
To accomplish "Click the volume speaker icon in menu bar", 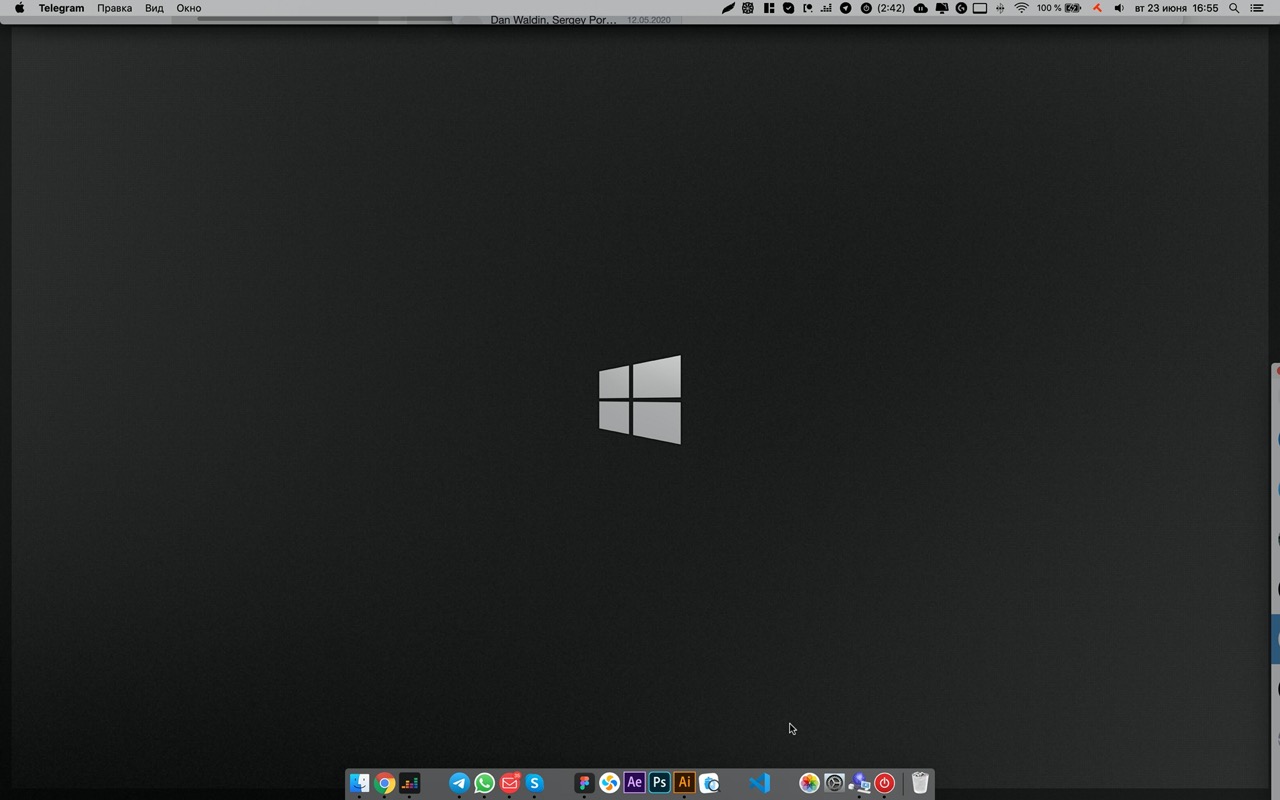I will point(1118,8).
